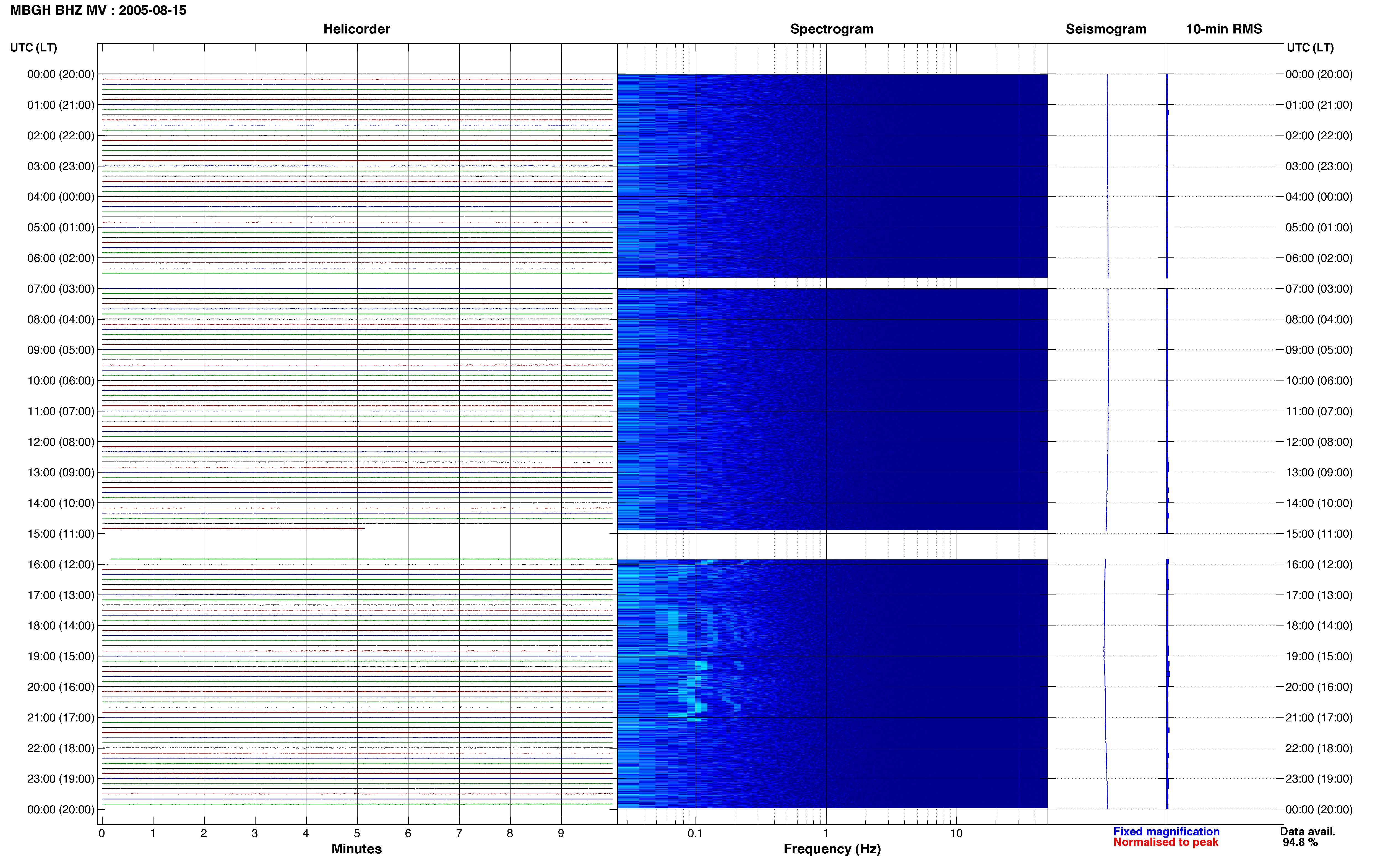Click right-side time label 12:00 (08:00)

(1319, 442)
